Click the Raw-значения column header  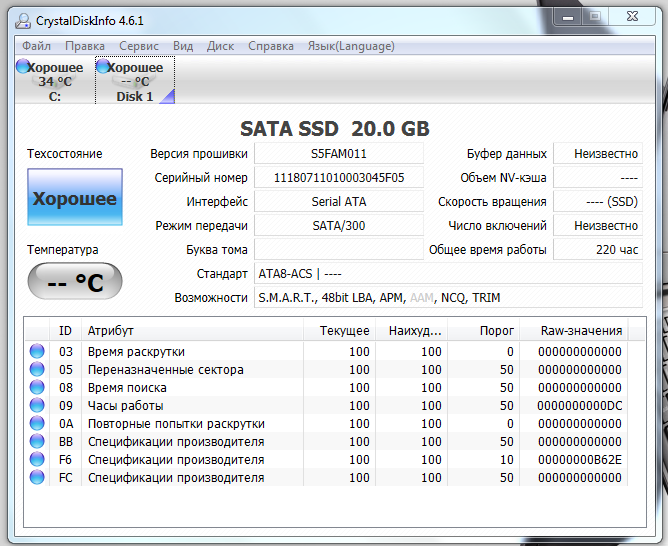[x=573, y=330]
